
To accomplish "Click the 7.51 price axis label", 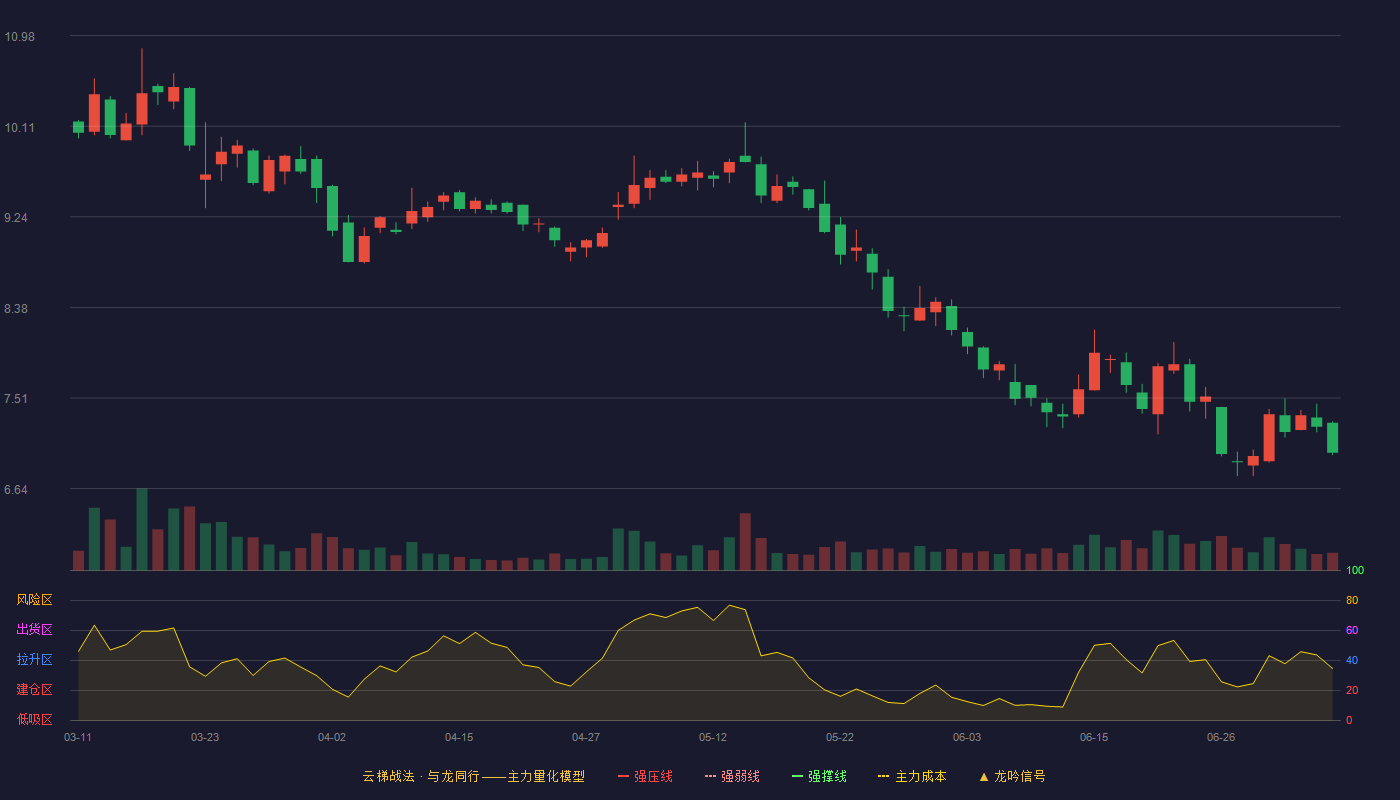I will pyautogui.click(x=16, y=398).
